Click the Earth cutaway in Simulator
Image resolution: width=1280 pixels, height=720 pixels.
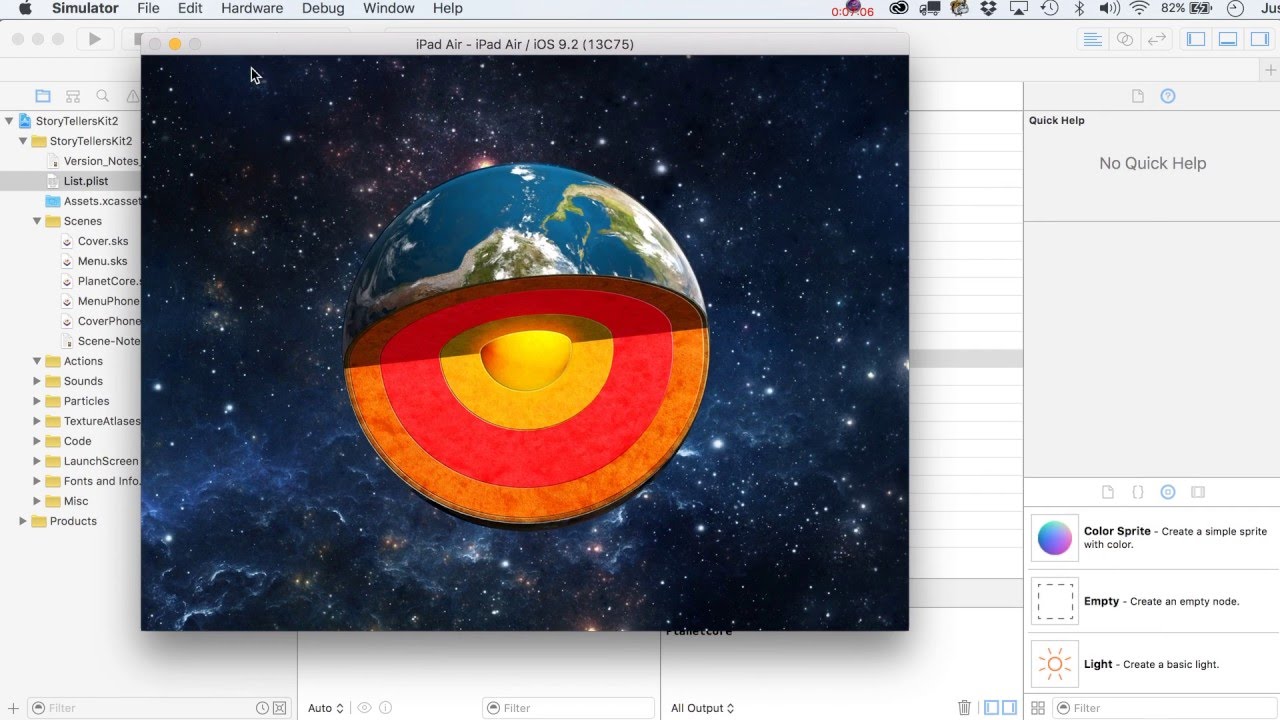click(526, 345)
